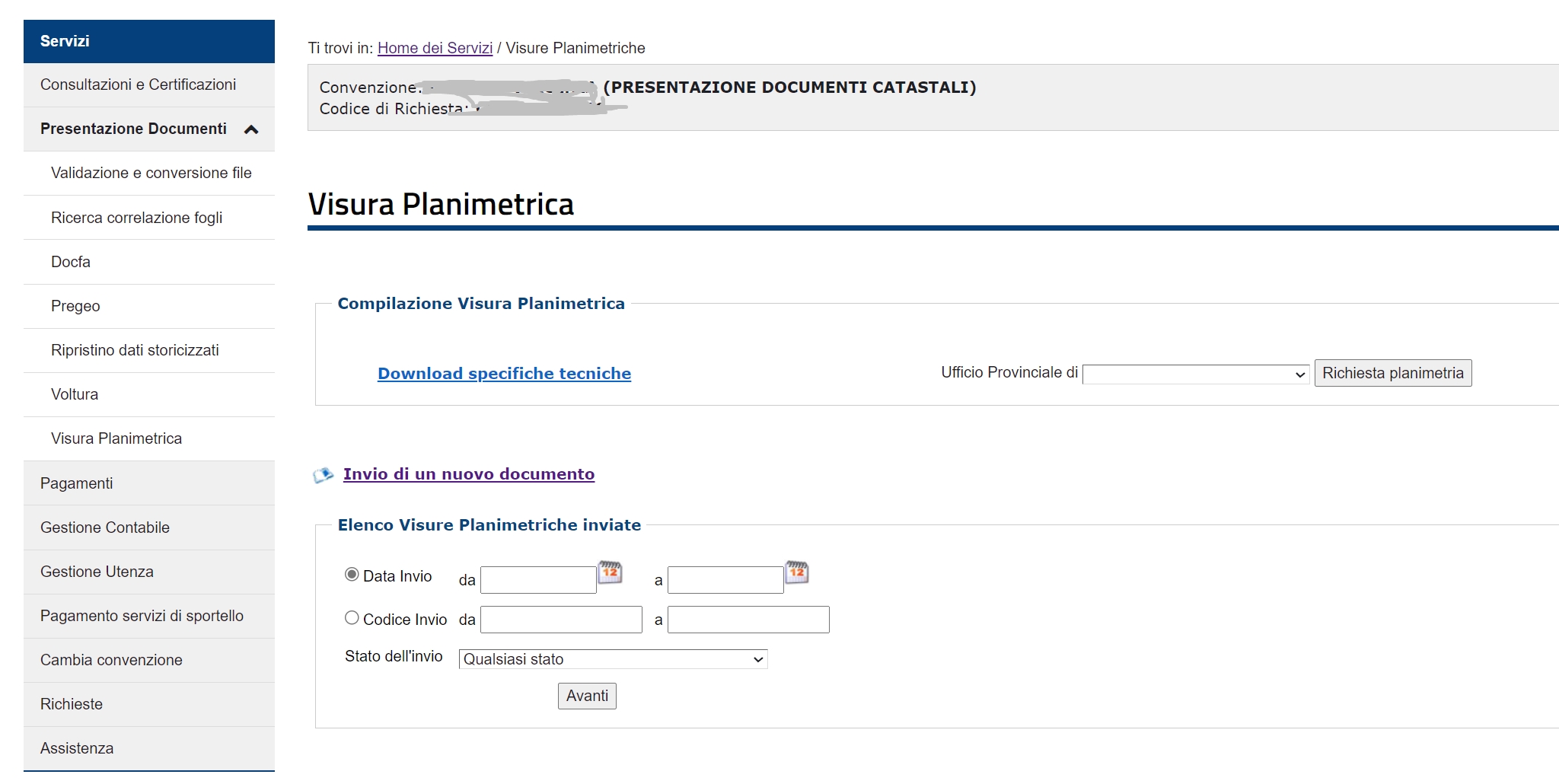
Task: Open the Ufficio Provinciale dropdown
Action: pyautogui.click(x=1195, y=374)
